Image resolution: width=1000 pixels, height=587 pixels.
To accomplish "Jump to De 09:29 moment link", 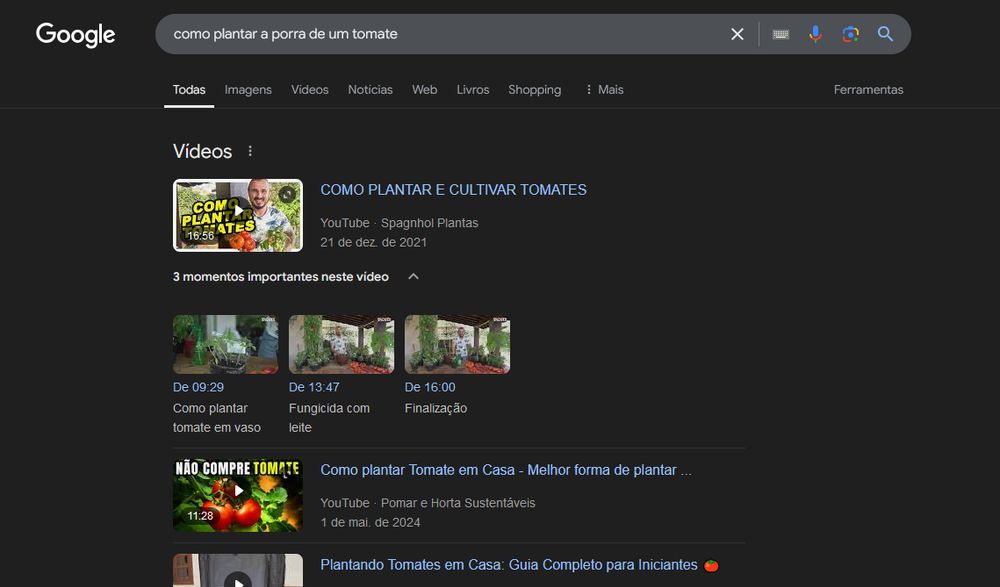I will pyautogui.click(x=198, y=387).
